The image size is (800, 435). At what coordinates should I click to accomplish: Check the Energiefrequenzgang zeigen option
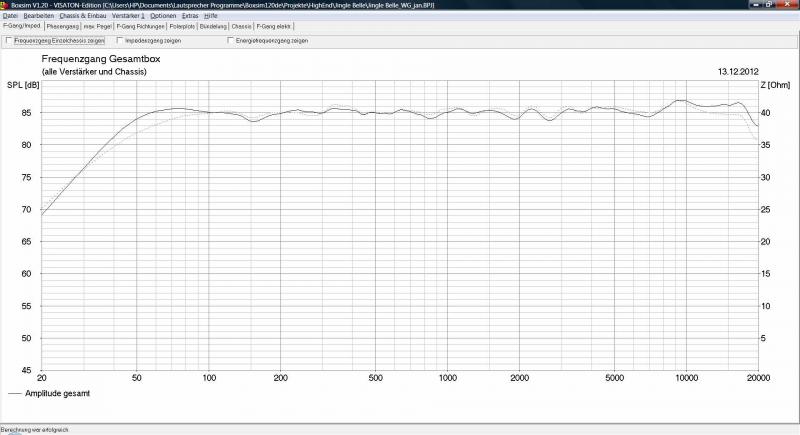[231, 41]
